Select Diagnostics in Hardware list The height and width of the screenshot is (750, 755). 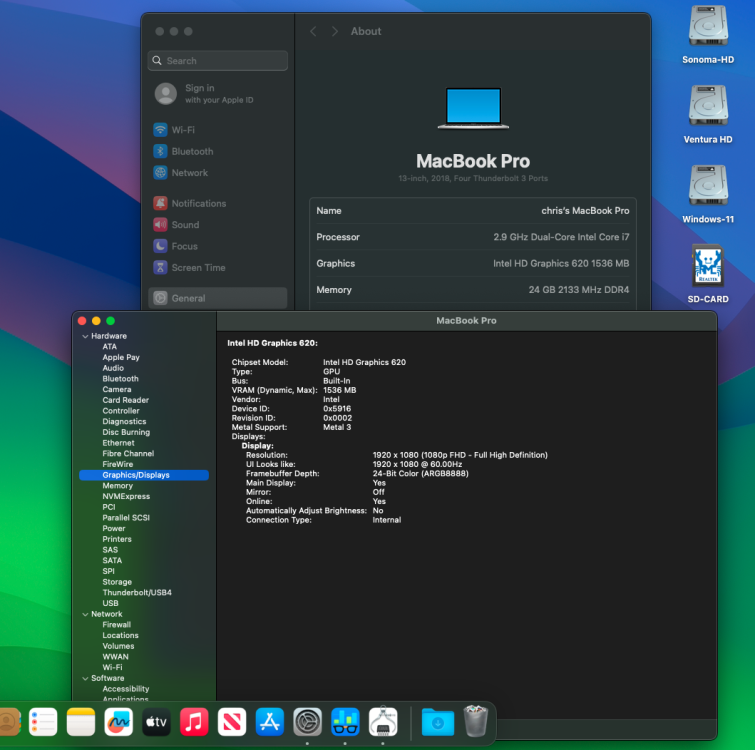[124, 421]
